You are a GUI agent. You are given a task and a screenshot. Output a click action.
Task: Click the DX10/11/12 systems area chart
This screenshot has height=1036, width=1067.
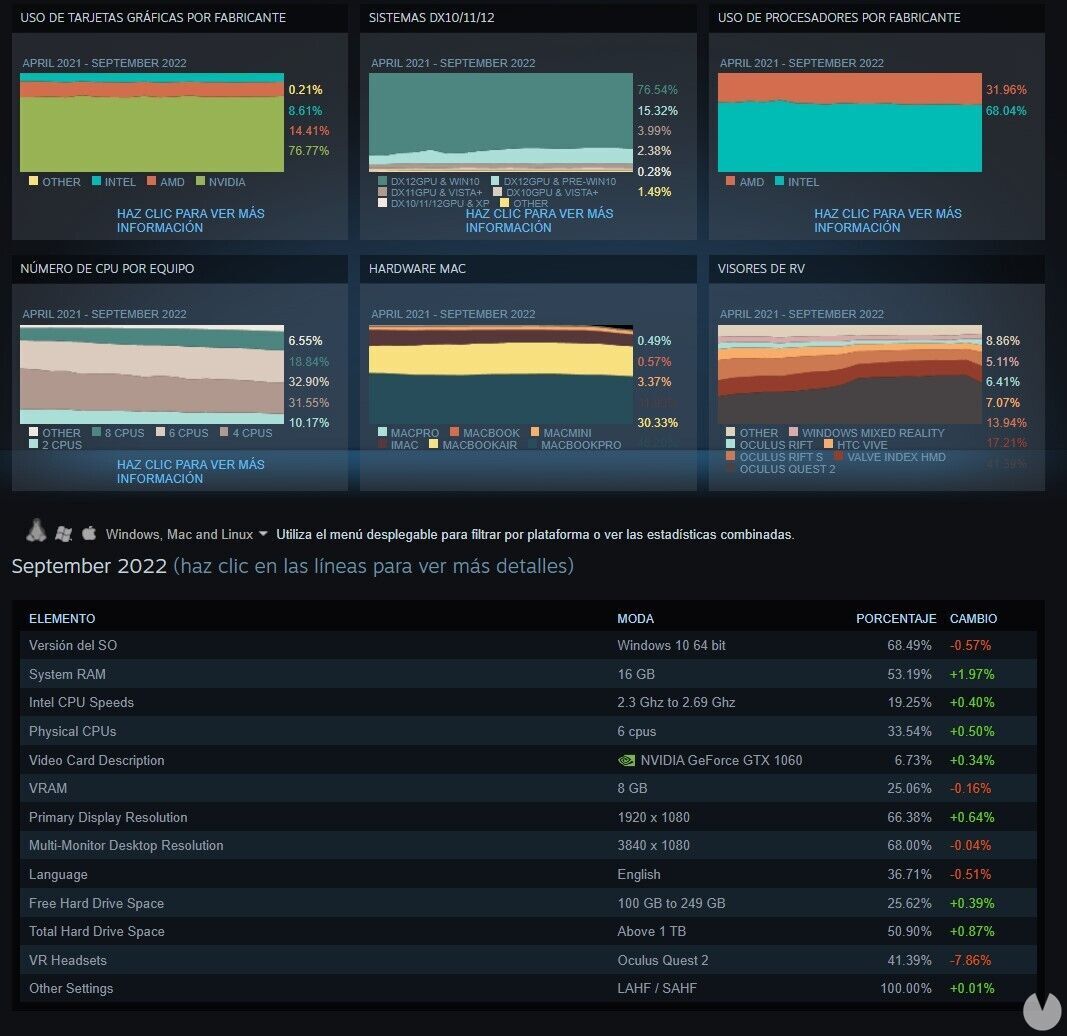coord(501,123)
